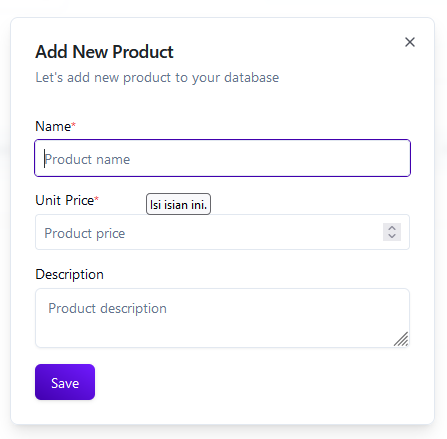This screenshot has width=447, height=439.
Task: Click the "Name" field label
Action: pyautogui.click(x=53, y=126)
